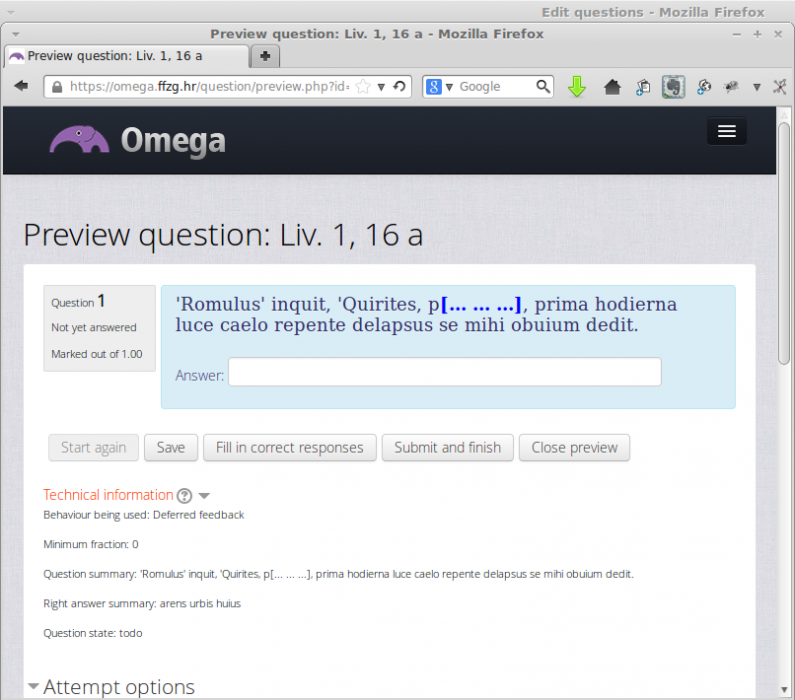Screen dimensions: 795x700
Task: Click the Close preview button
Action: (574, 448)
